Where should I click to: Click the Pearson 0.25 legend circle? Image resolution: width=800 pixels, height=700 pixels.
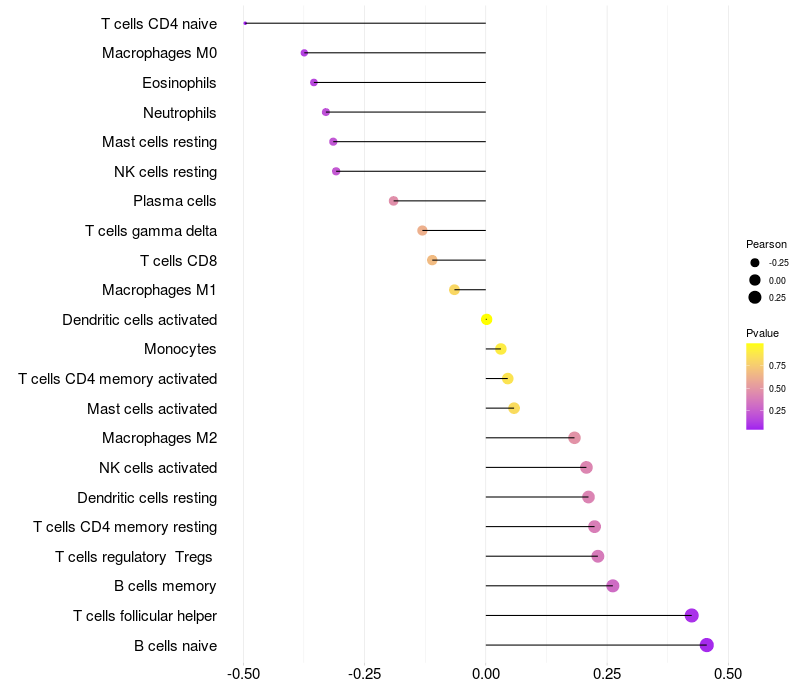click(755, 297)
